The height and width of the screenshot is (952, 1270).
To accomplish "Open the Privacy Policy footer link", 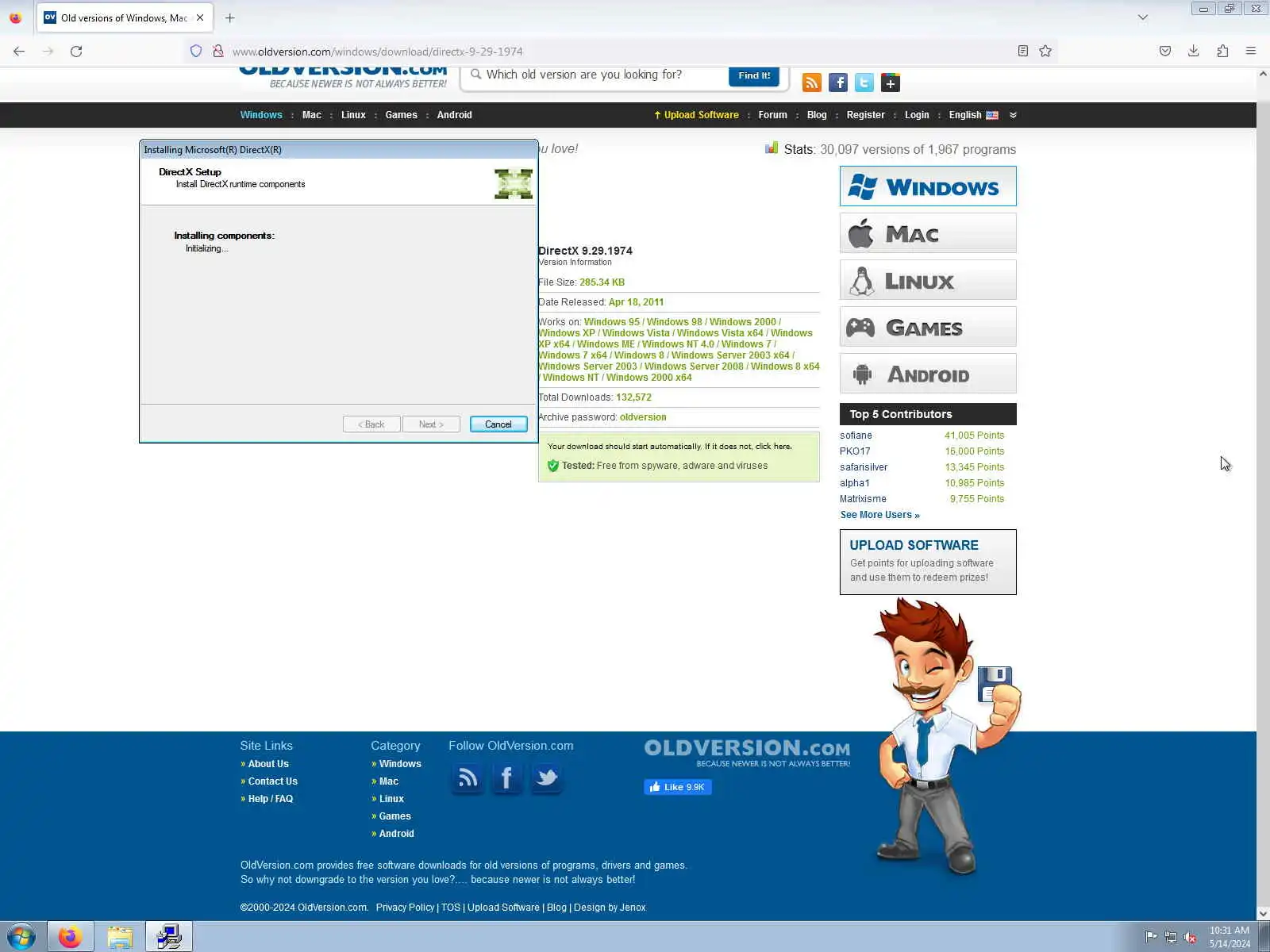I will pyautogui.click(x=405, y=908).
